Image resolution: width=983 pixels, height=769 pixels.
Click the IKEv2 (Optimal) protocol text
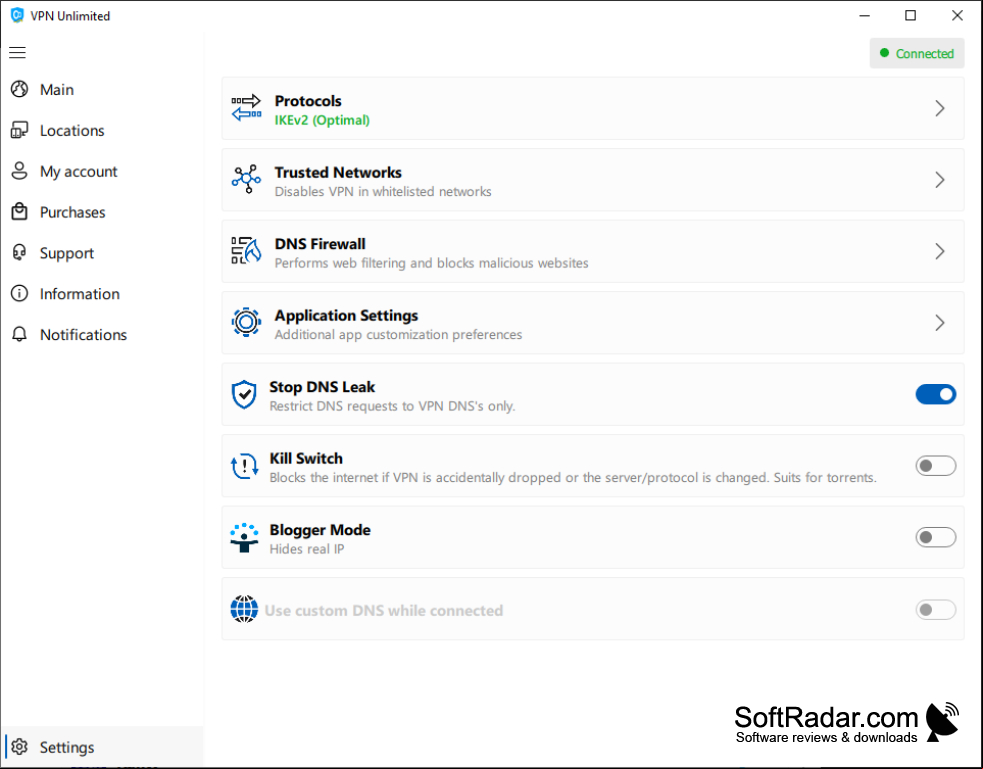pyautogui.click(x=322, y=120)
